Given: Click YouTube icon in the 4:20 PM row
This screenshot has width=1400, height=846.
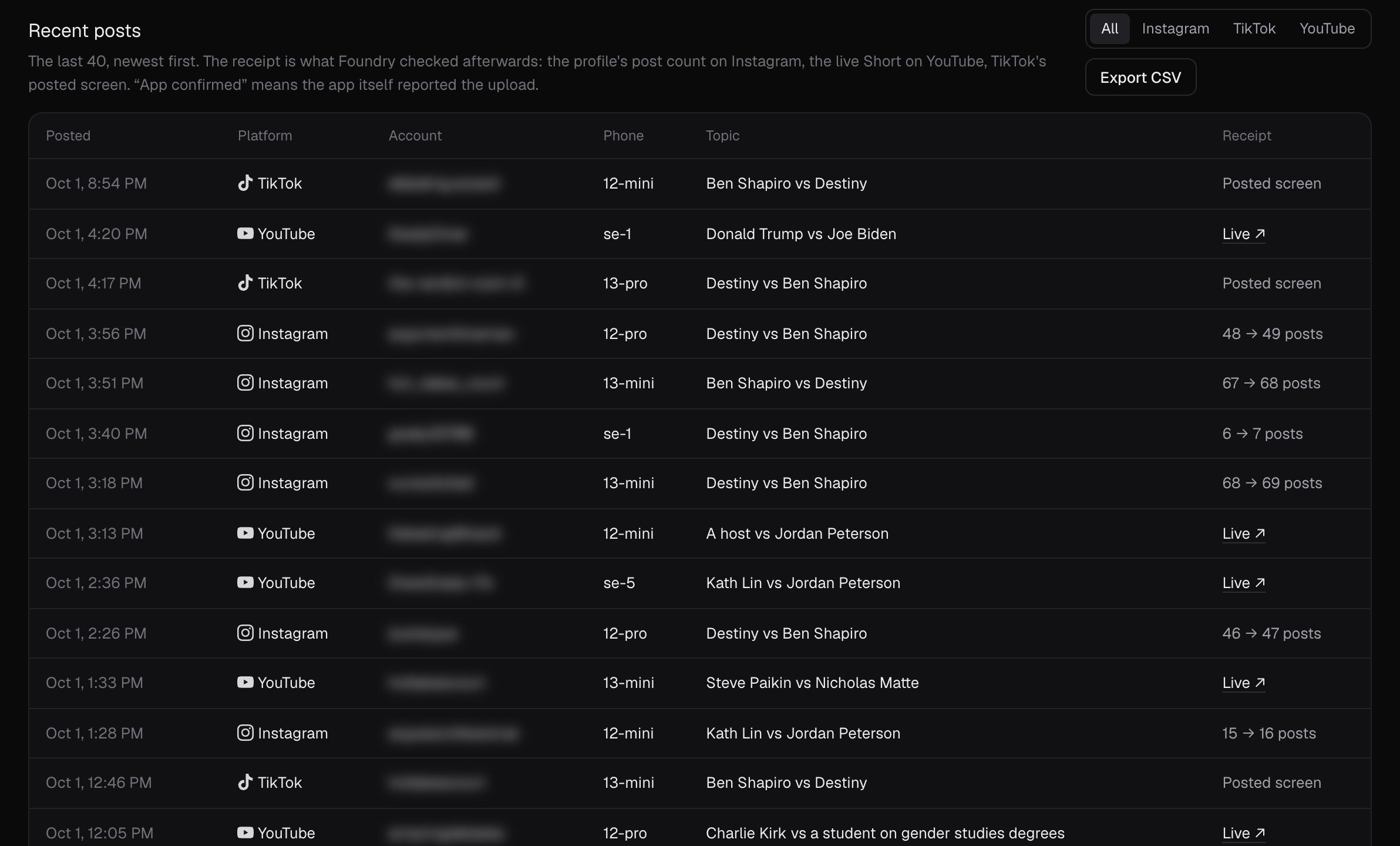Looking at the screenshot, I should click(245, 234).
